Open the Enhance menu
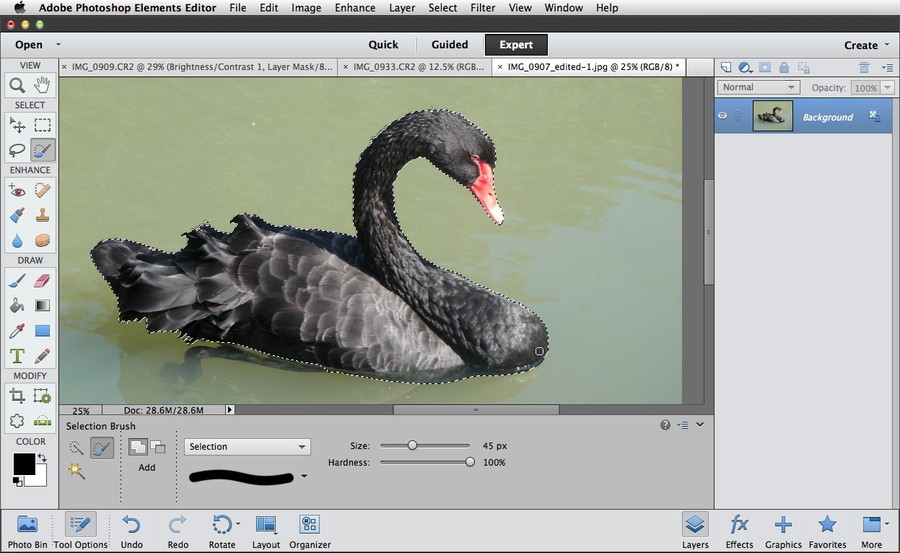This screenshot has width=900, height=553. click(355, 8)
